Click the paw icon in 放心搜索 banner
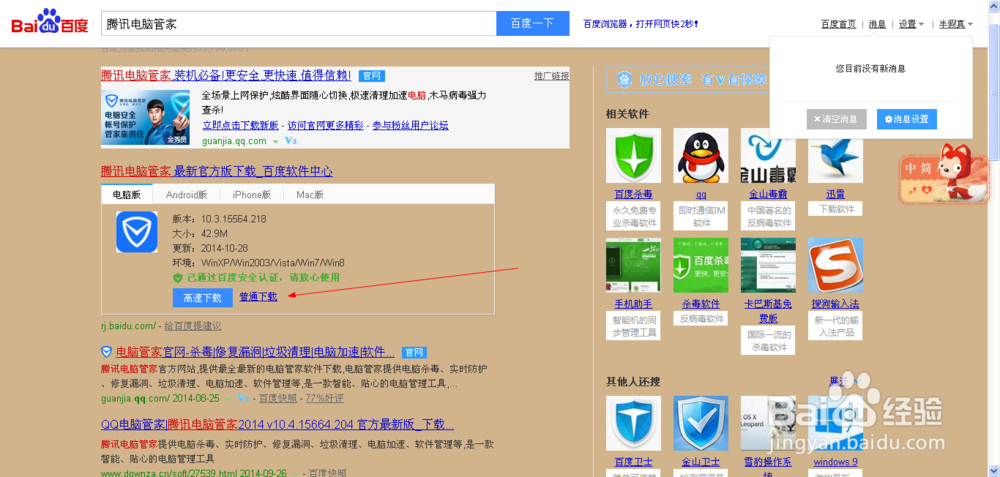This screenshot has height=477, width=1000. pyautogui.click(x=624, y=80)
